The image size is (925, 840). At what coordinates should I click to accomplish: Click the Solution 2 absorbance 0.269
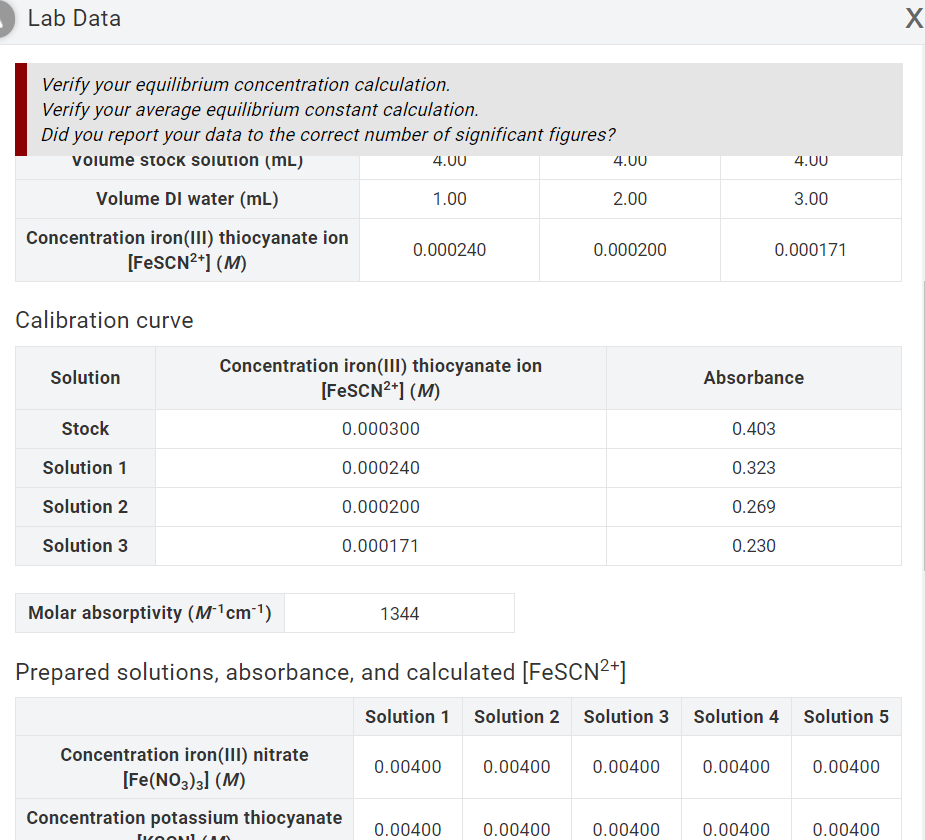click(x=753, y=506)
